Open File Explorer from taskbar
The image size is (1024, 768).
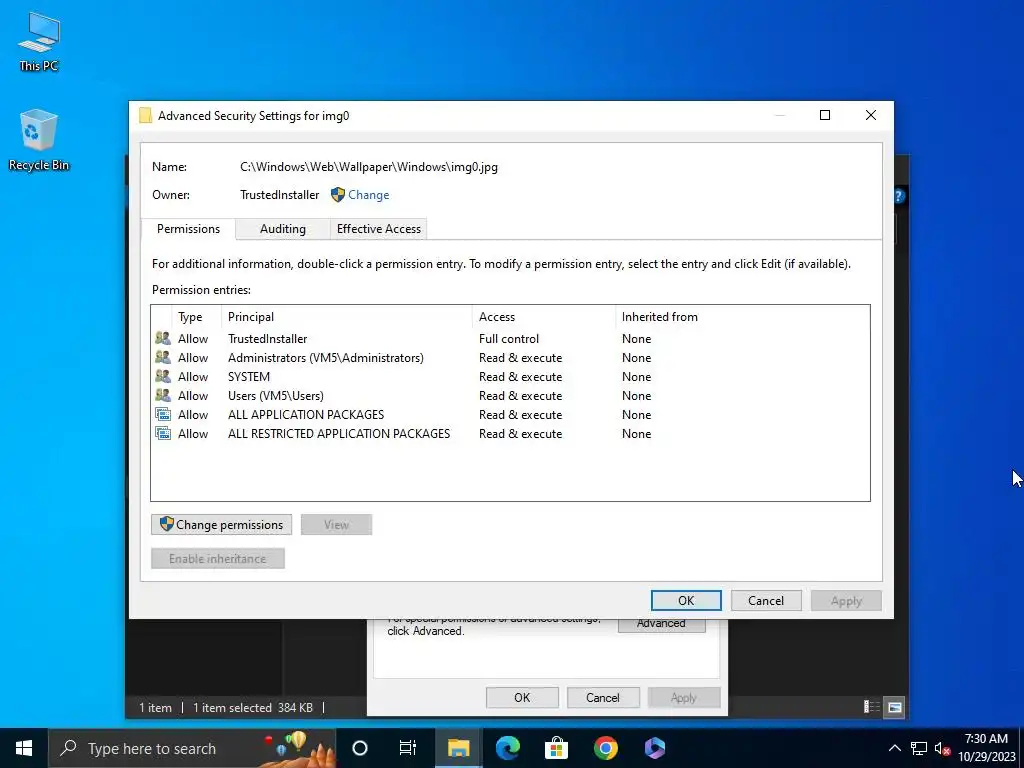coord(458,748)
